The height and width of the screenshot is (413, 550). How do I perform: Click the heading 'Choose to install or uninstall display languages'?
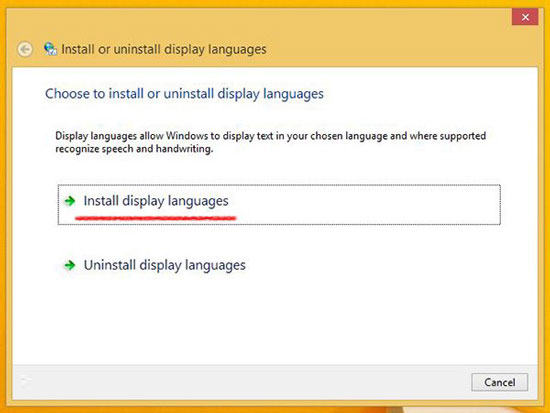pos(185,94)
